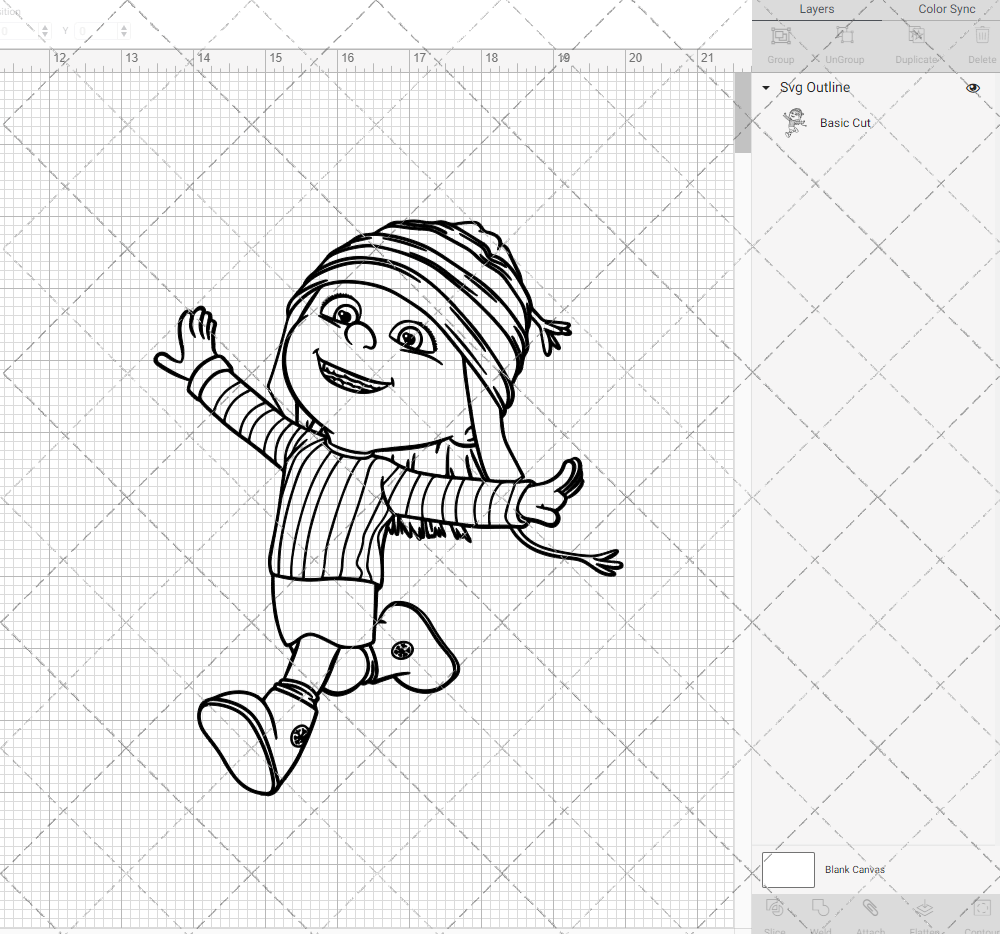1000x934 pixels.
Task: Decrease the X position with the stepper arrow
Action: tap(44, 35)
